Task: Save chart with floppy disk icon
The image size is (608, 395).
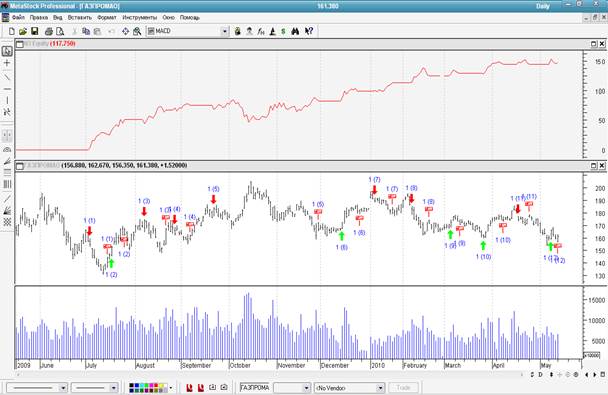Action: point(35,31)
